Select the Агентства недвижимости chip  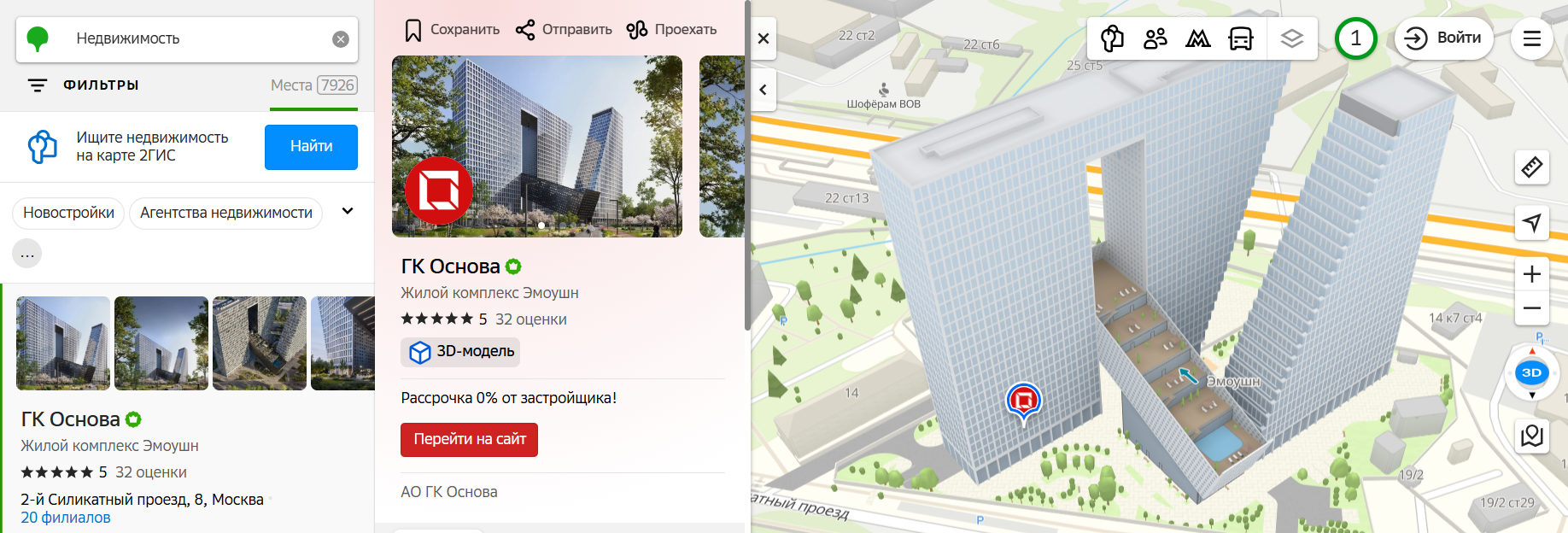point(226,213)
